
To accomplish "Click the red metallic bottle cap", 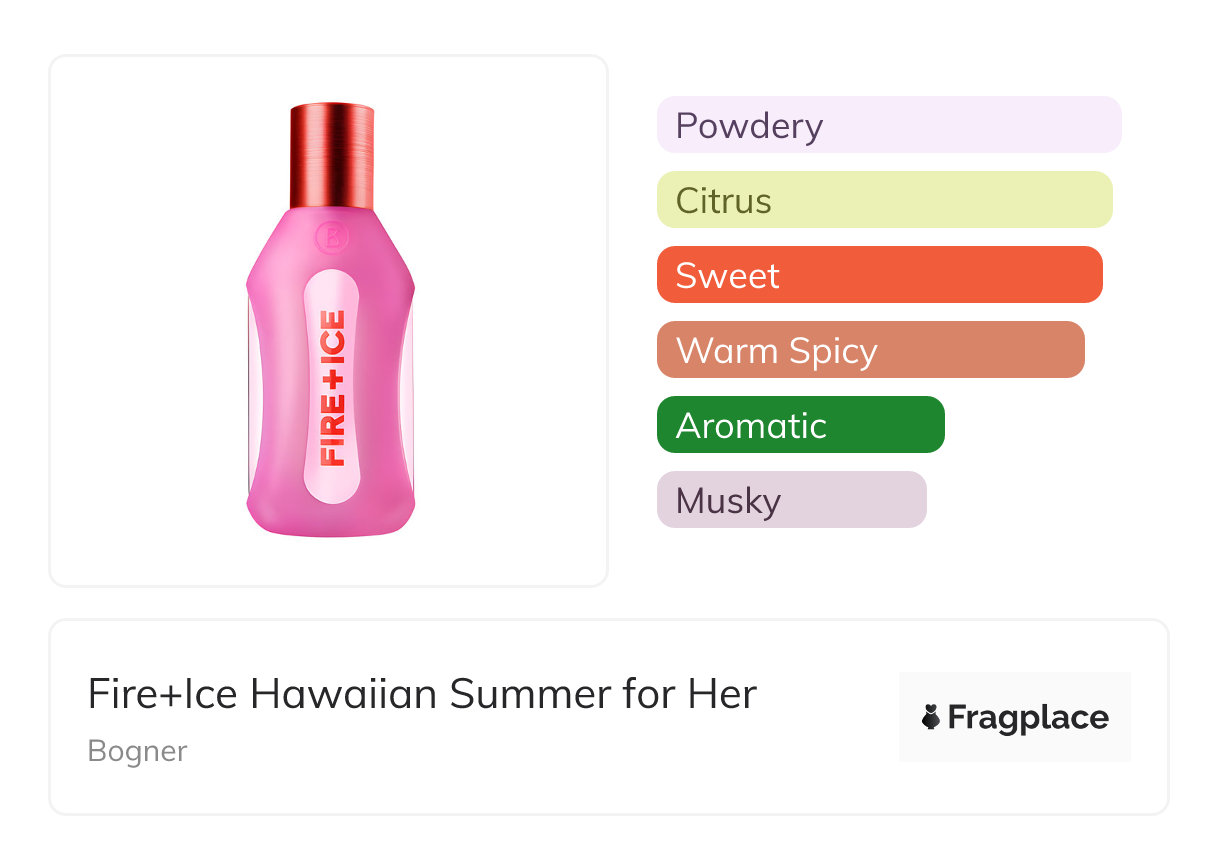I will pos(332,152).
